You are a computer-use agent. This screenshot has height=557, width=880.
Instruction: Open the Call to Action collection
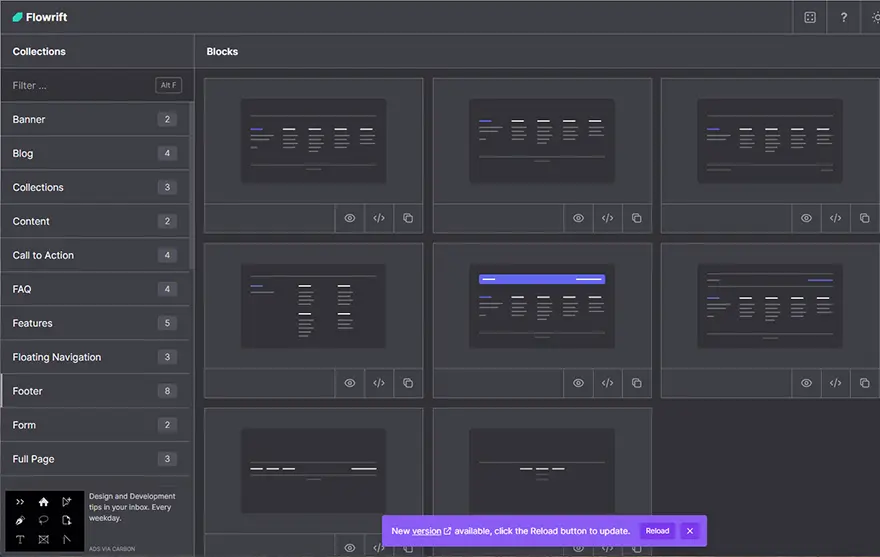pos(95,255)
